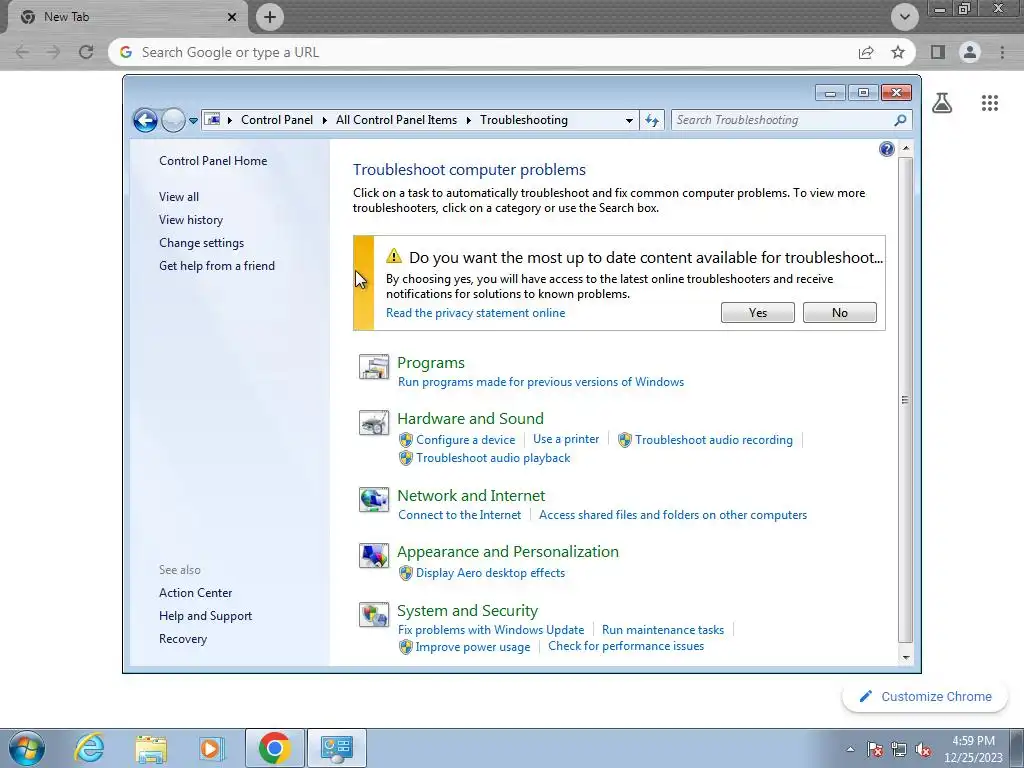Click Connect to the Internet troubleshooter
Viewport: 1024px width, 768px height.
pyautogui.click(x=460, y=515)
